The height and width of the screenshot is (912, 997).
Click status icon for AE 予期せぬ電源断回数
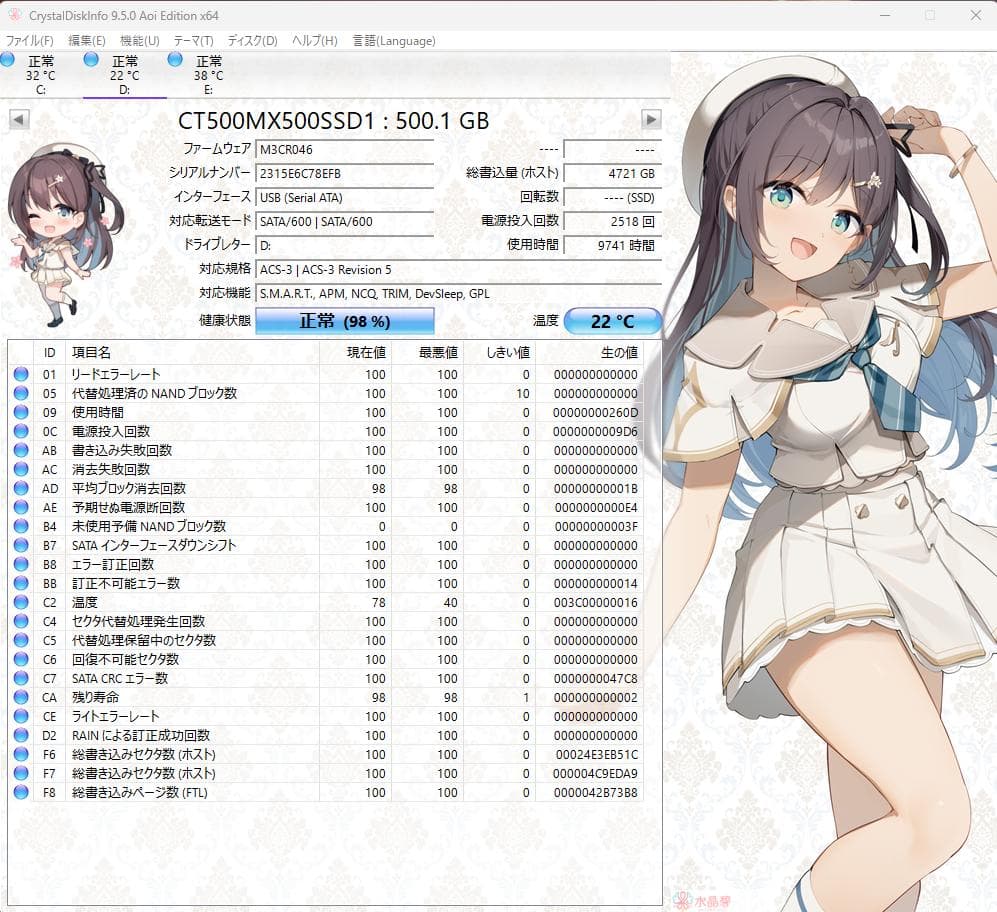coord(21,507)
